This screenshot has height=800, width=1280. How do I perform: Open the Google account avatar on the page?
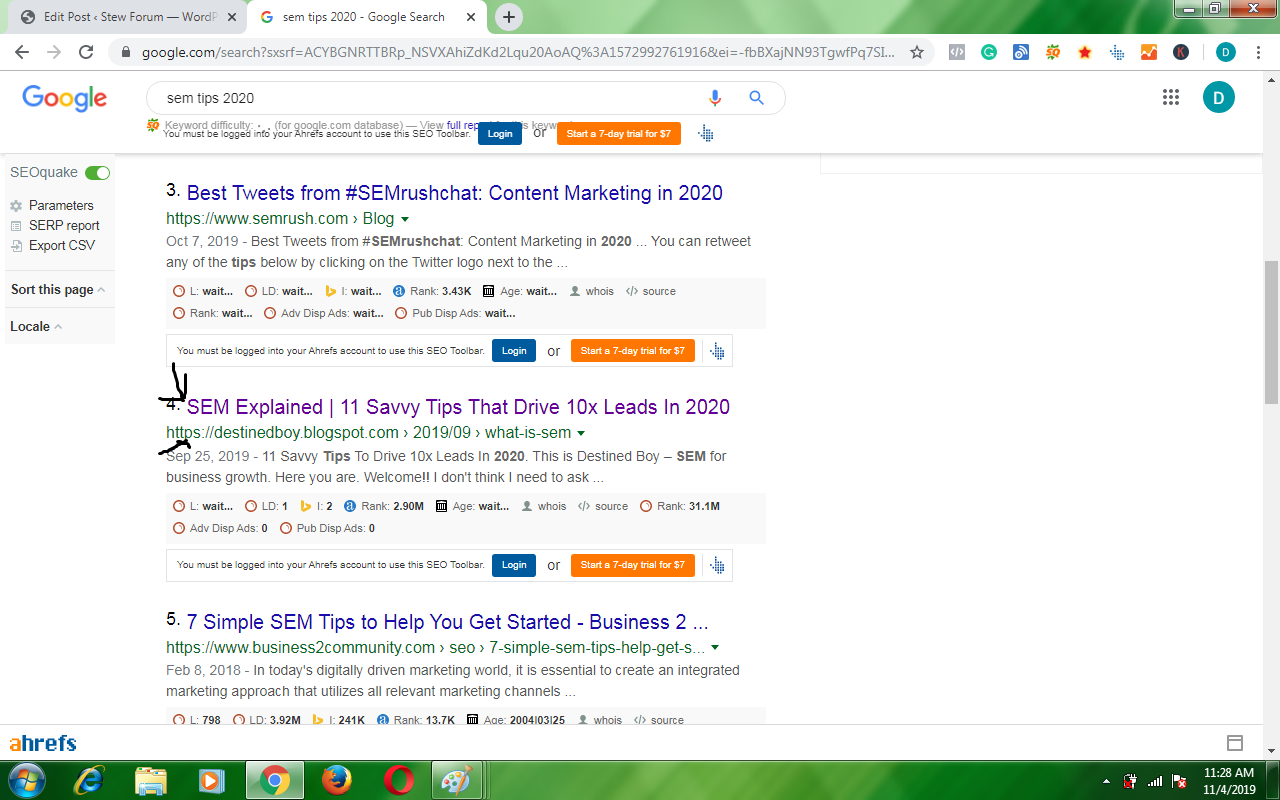pyautogui.click(x=1219, y=97)
